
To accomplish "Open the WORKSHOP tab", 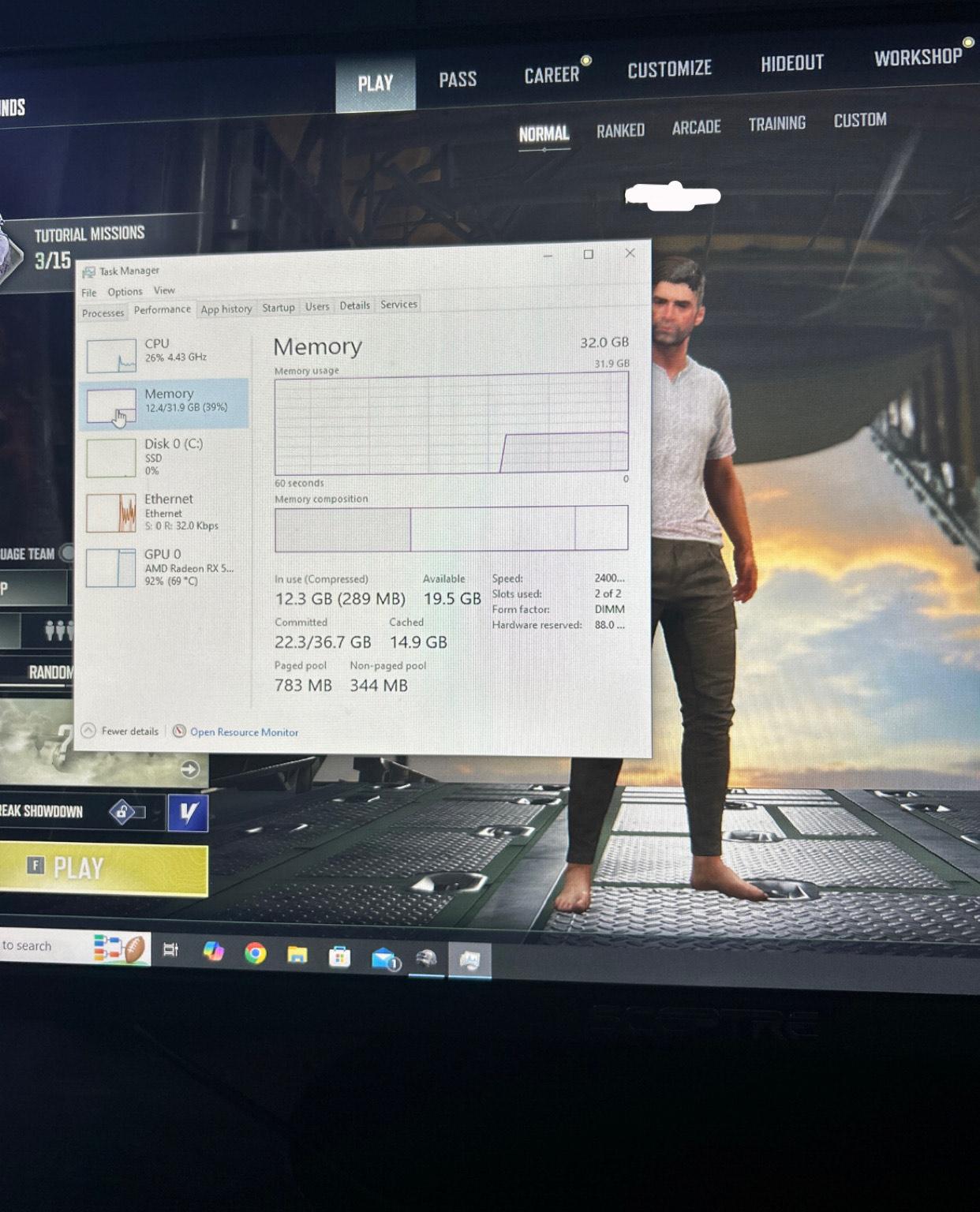I will [918, 57].
